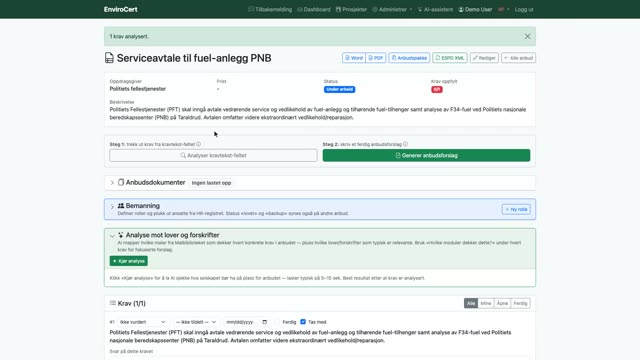Open the 'ikke tildelt' assignee dropdown

coord(196,322)
